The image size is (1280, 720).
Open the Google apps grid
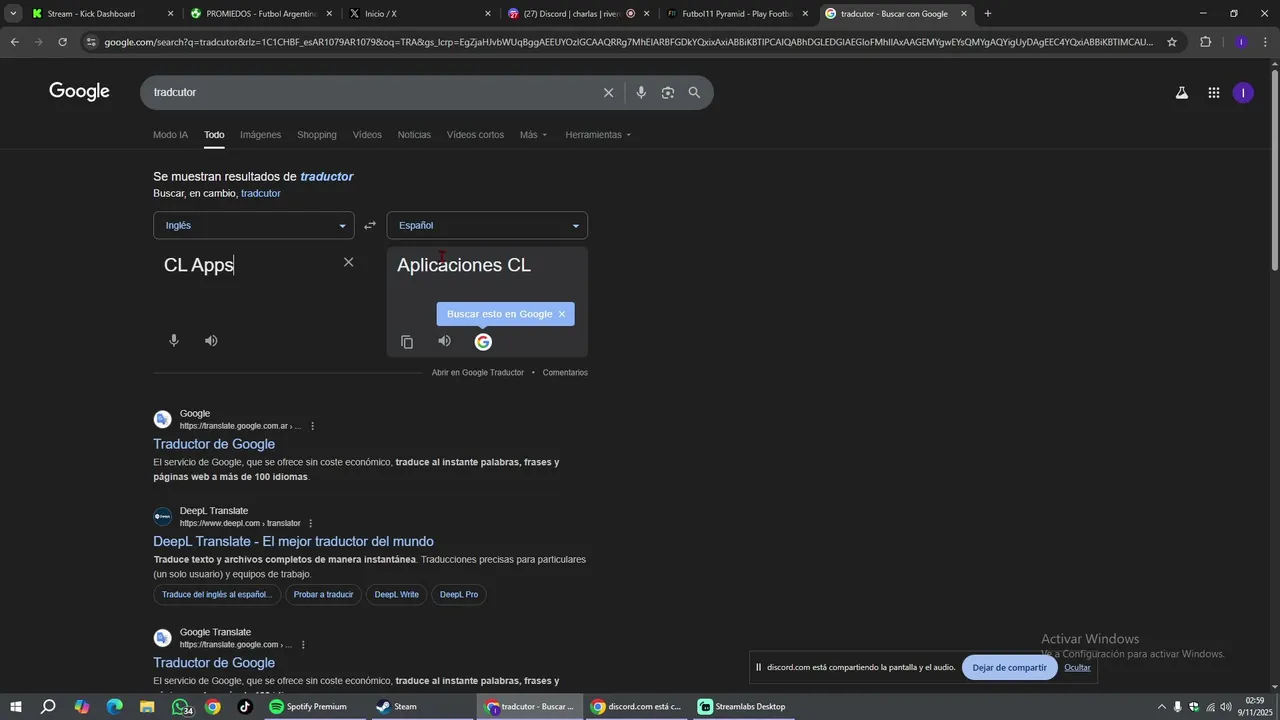pyautogui.click(x=1213, y=93)
